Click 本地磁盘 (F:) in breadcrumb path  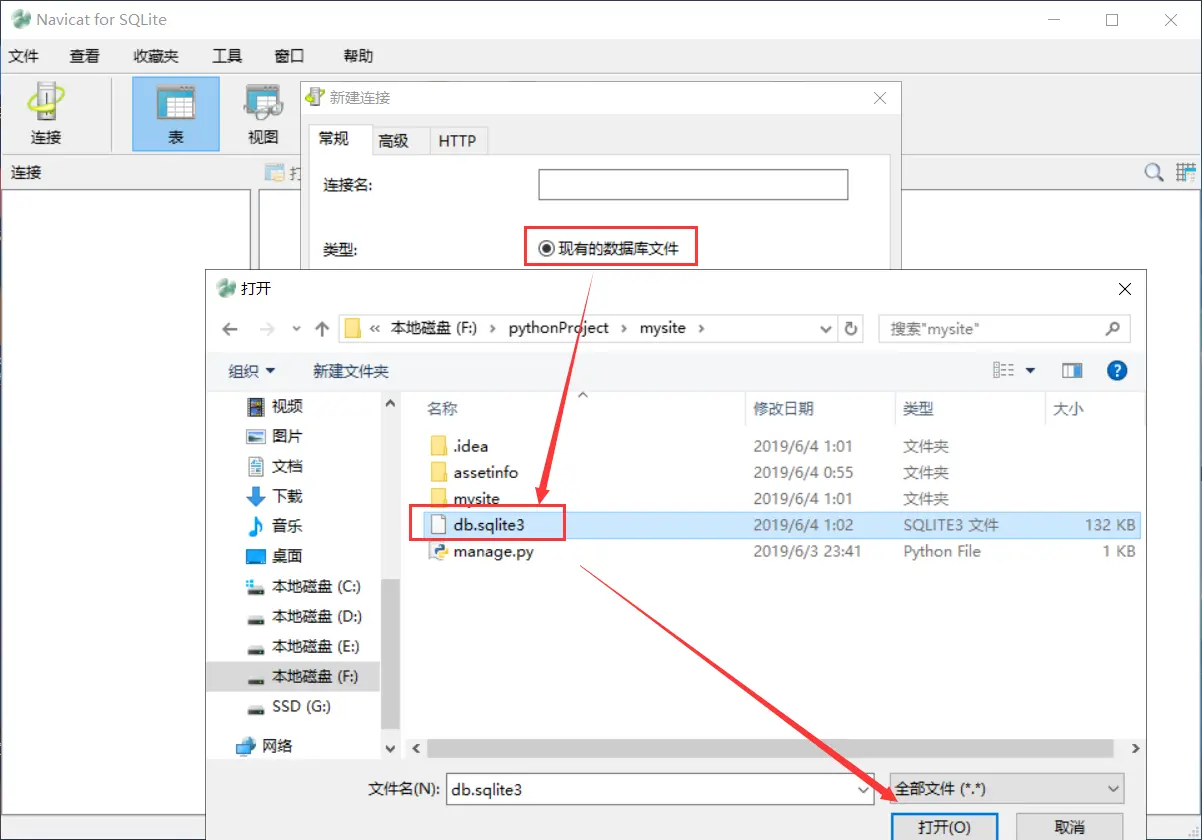434,328
